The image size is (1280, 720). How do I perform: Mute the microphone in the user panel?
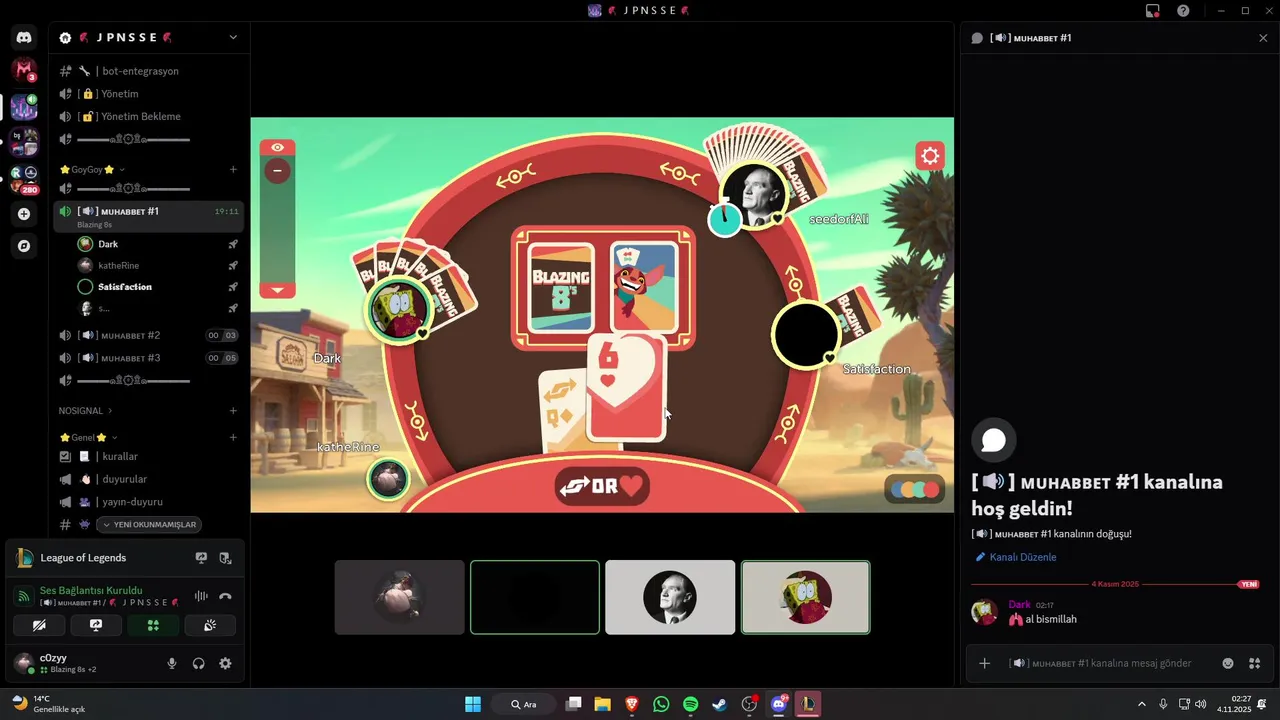(172, 663)
